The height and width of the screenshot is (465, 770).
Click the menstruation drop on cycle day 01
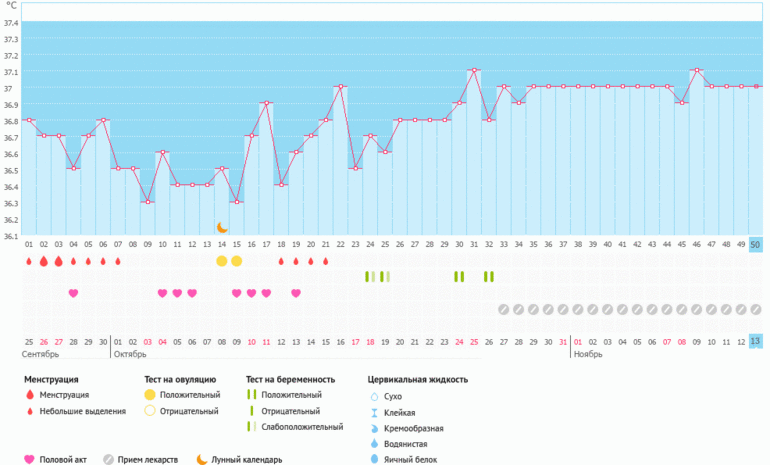pos(29,261)
